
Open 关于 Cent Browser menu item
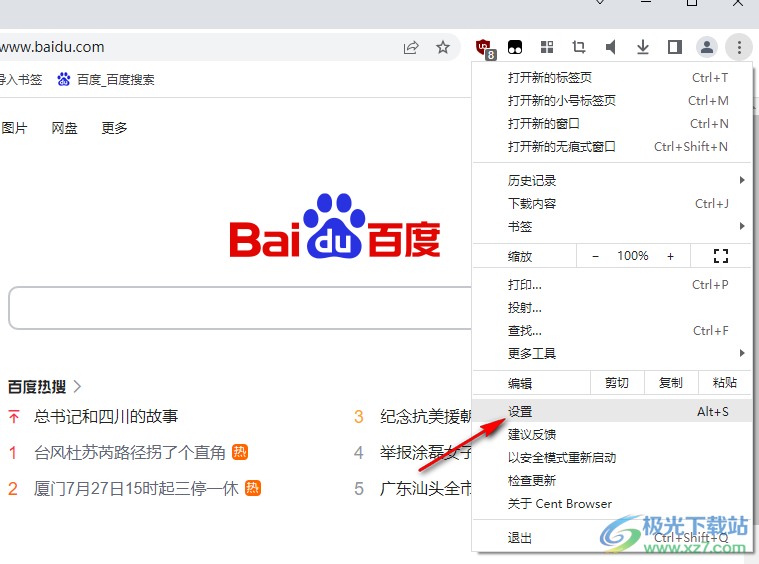tap(611, 503)
